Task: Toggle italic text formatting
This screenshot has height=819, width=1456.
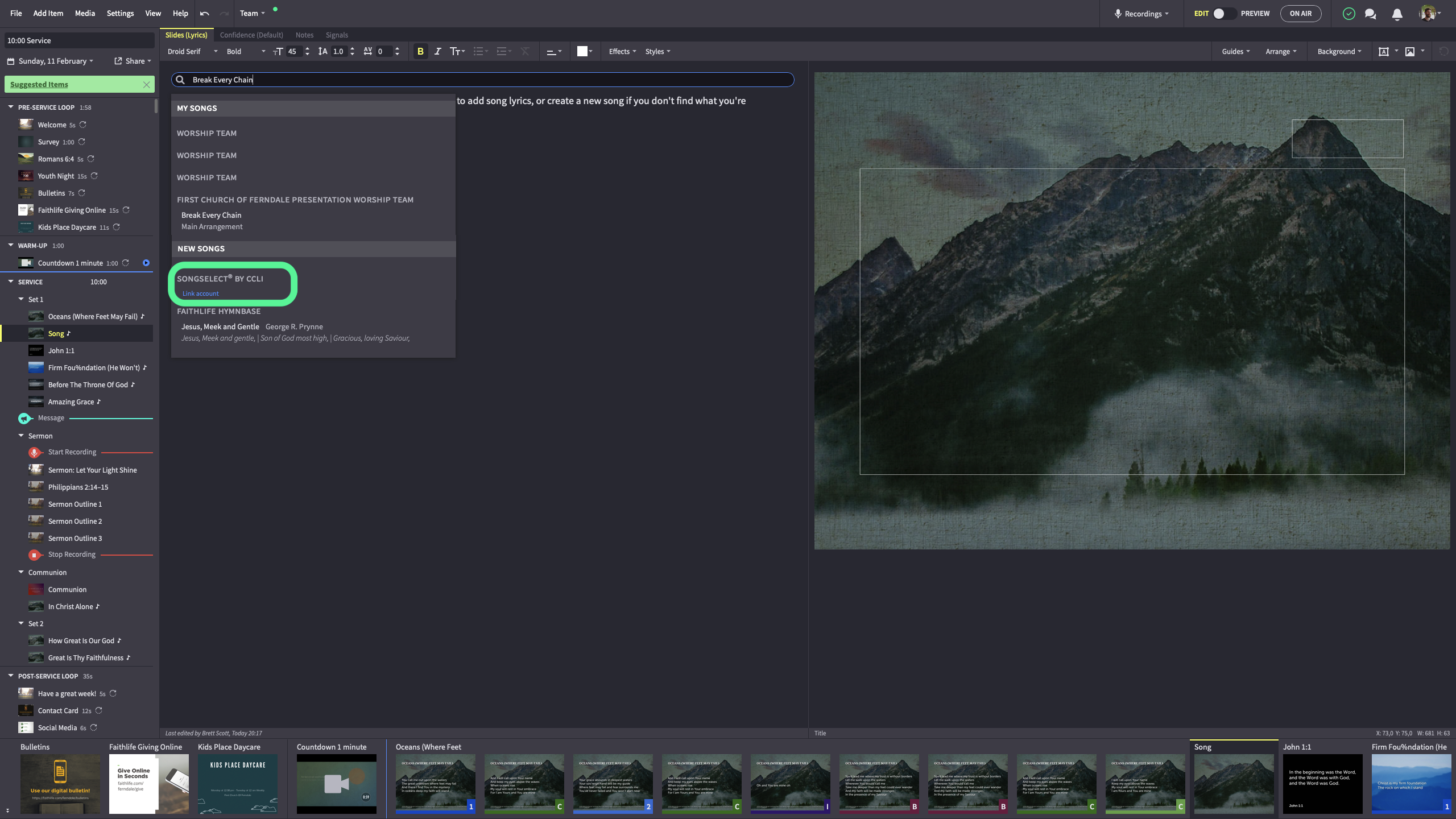Action: coord(437,51)
